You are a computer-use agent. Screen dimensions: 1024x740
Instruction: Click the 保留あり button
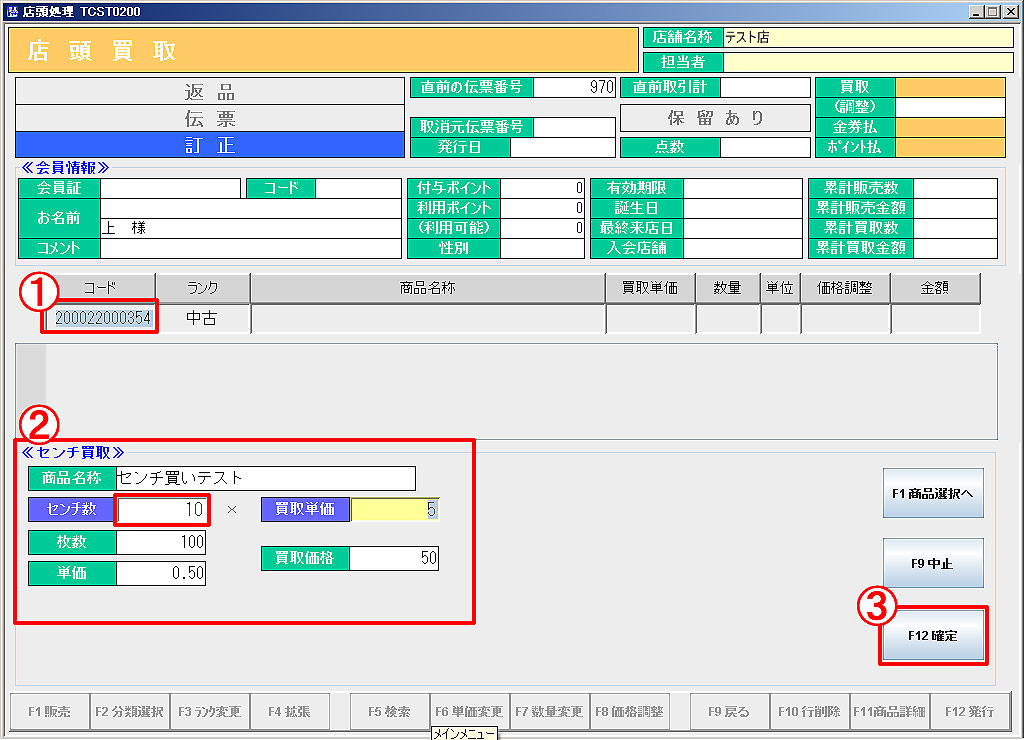[x=715, y=118]
